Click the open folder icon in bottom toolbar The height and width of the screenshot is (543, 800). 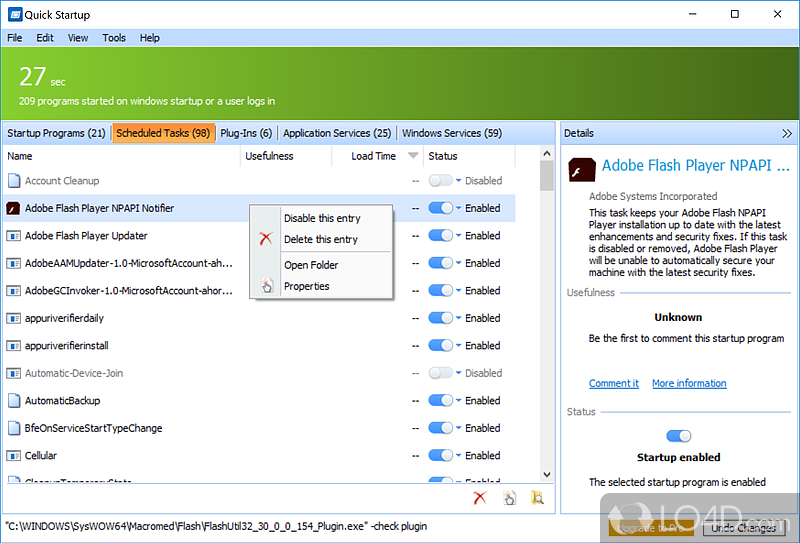[537, 497]
